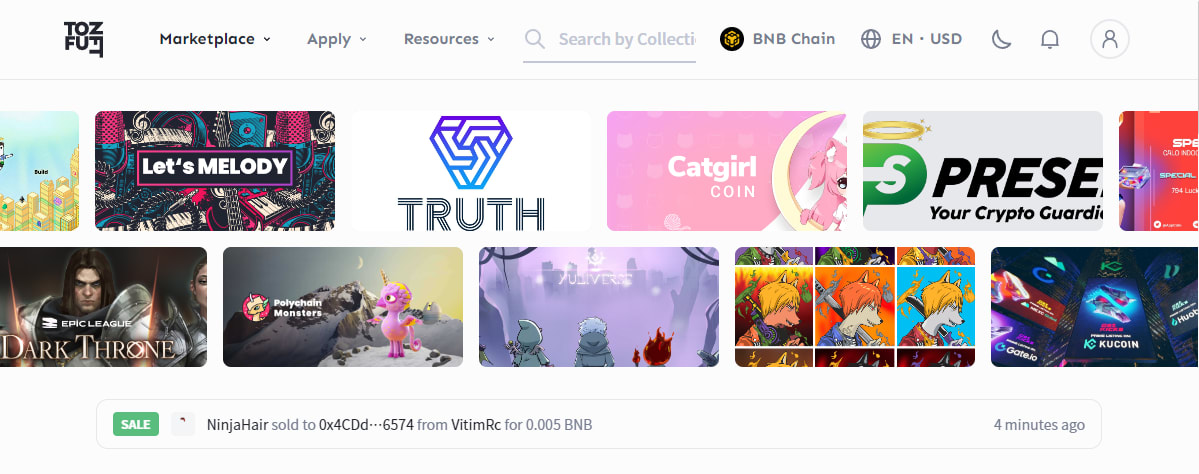The width and height of the screenshot is (1199, 474).
Task: Click the search magnifier icon
Action: (535, 39)
